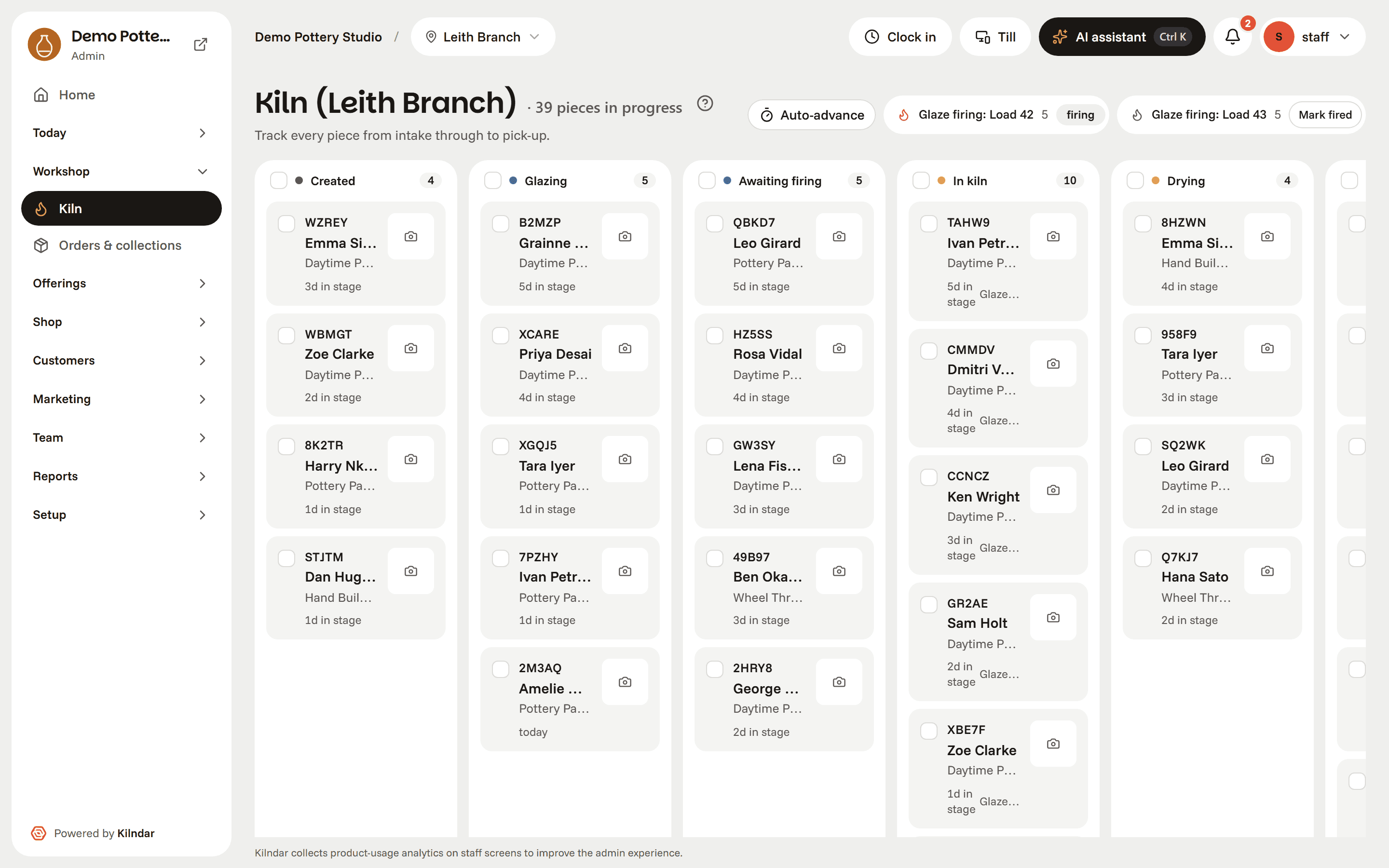This screenshot has height=868, width=1389.
Task: Add photo to B2MZP piece card
Action: [625, 236]
